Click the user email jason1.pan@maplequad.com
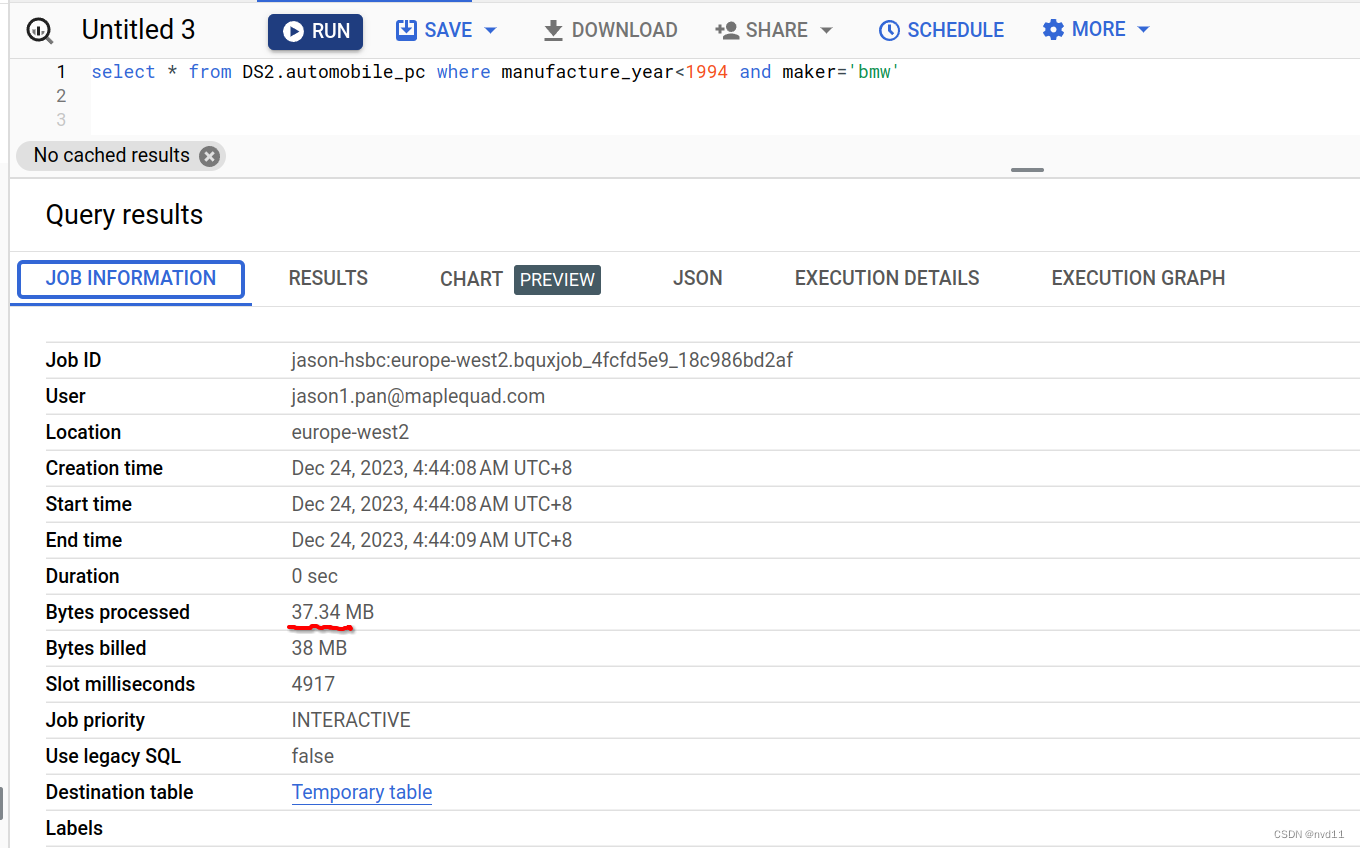 pyautogui.click(x=418, y=396)
